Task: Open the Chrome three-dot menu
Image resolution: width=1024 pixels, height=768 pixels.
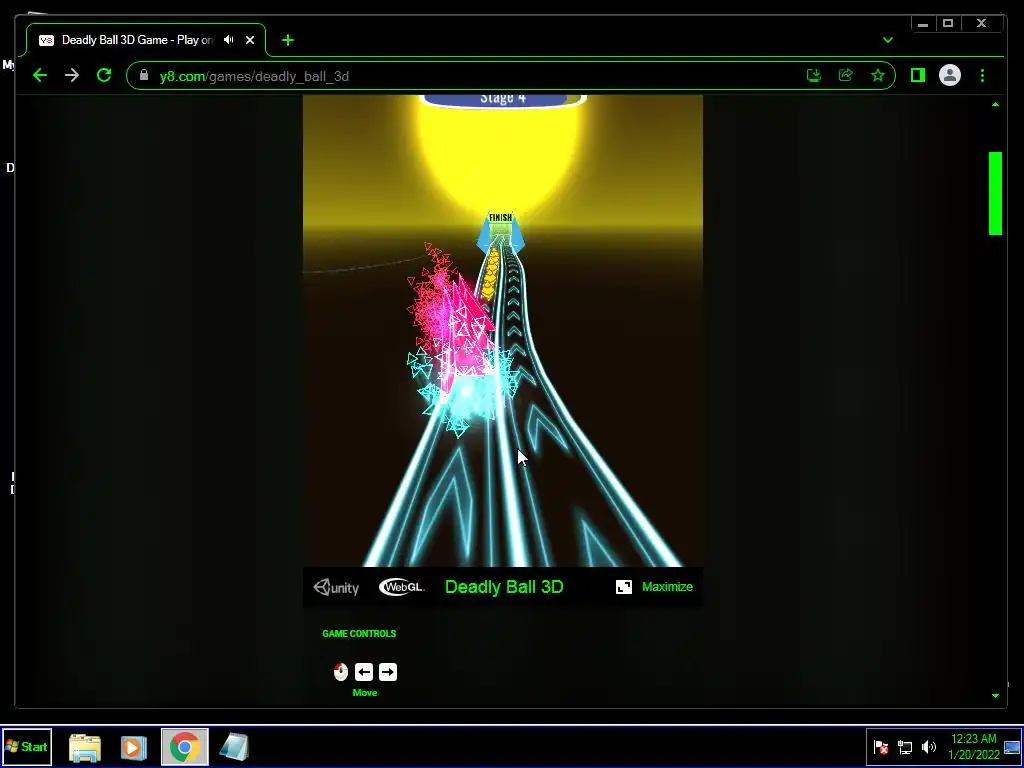Action: coord(982,76)
